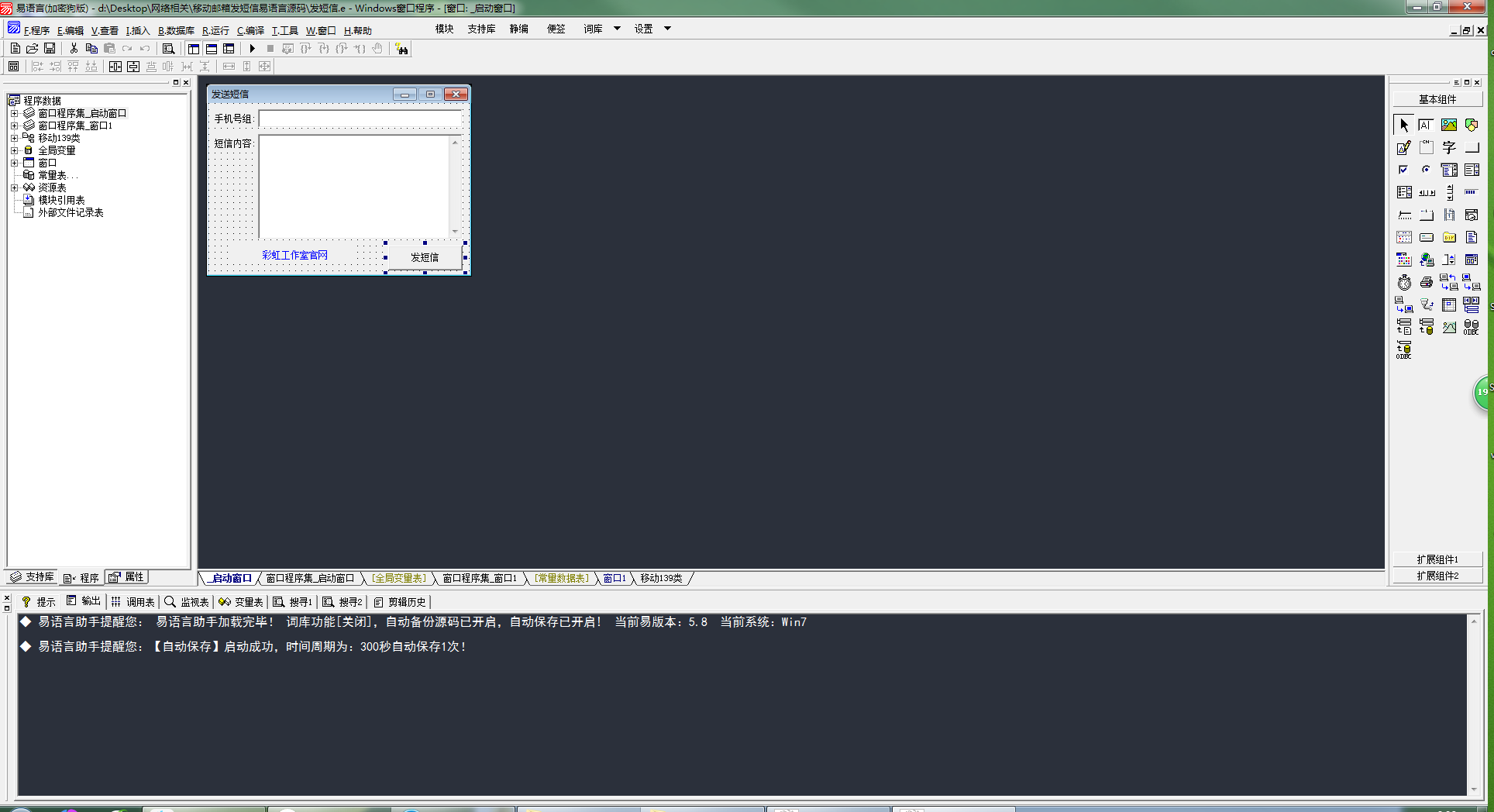Toggle the arrow pointer selection tool

(1404, 125)
